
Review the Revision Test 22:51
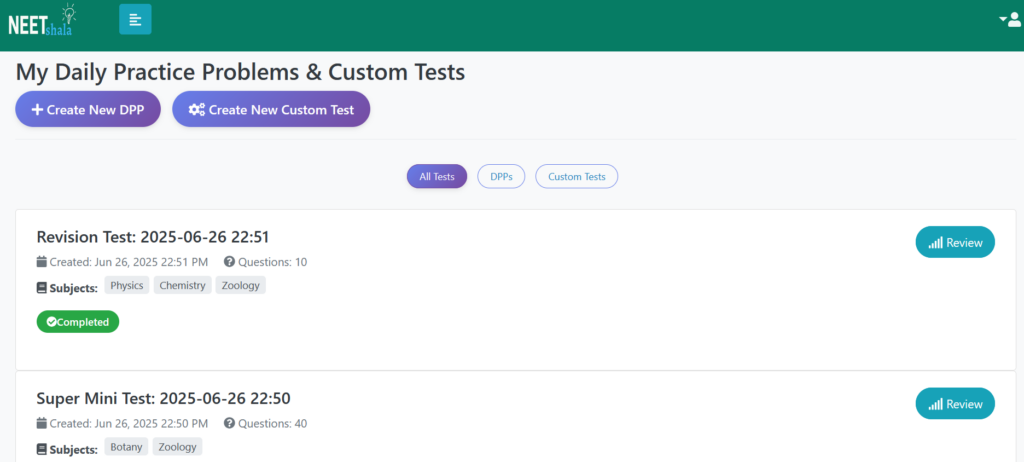(955, 242)
